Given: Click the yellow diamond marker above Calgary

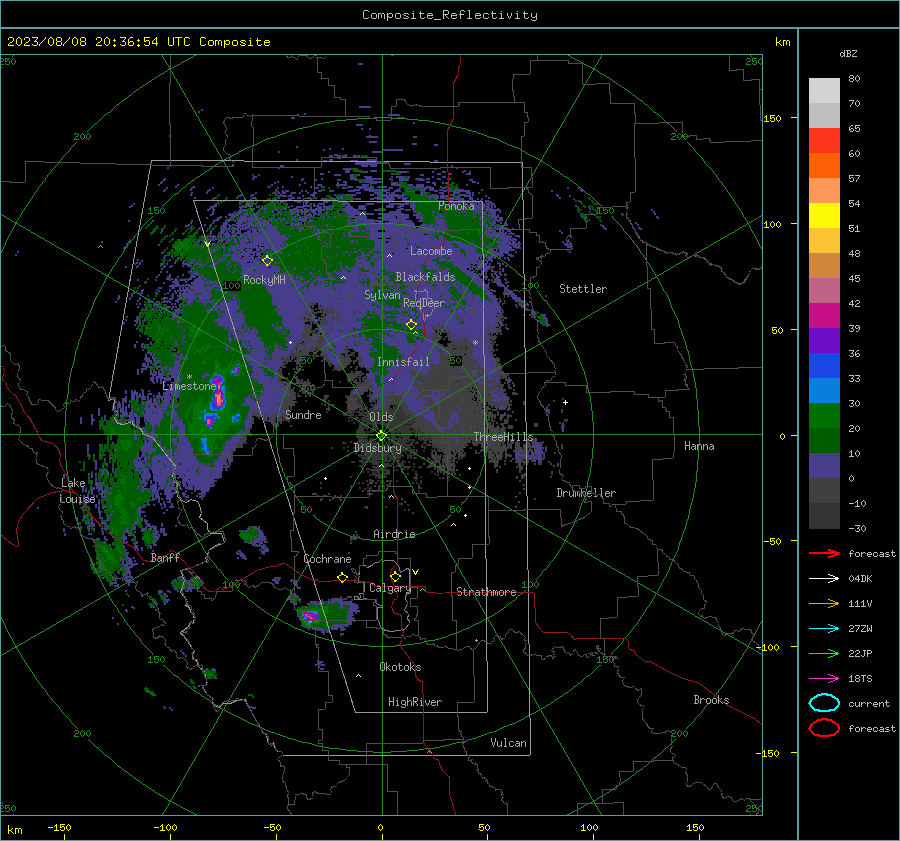Looking at the screenshot, I should pos(395,576).
